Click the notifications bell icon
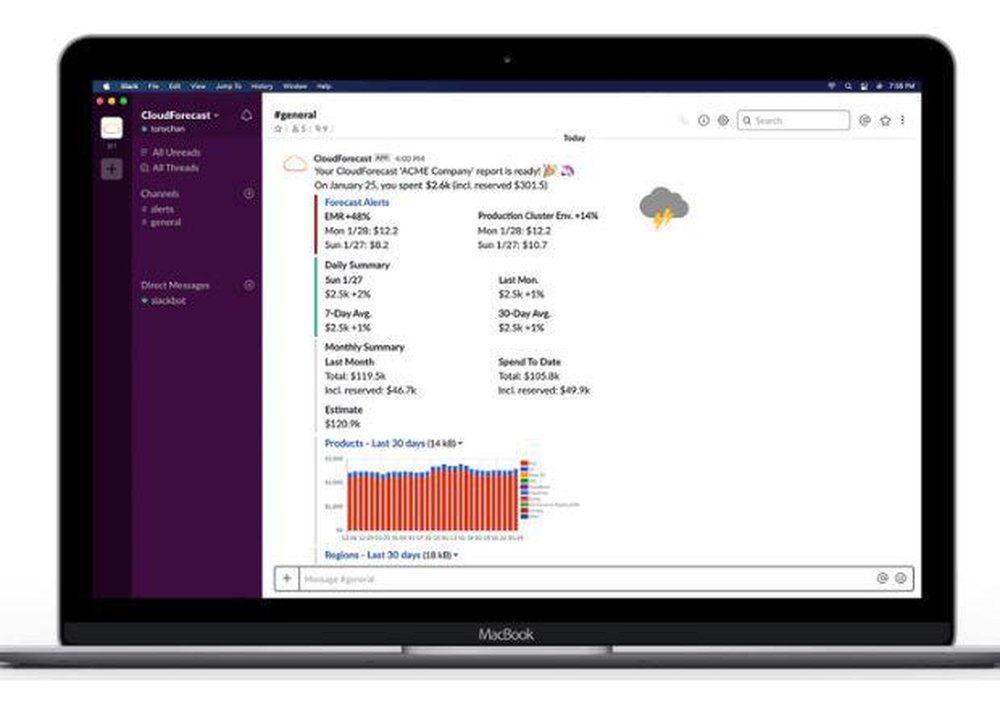Image resolution: width=1000 pixels, height=714 pixels. tap(246, 115)
